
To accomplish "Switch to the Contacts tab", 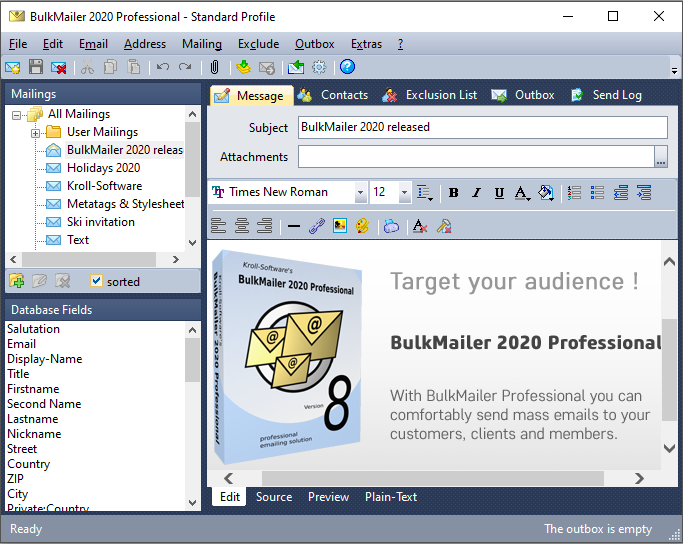I will [333, 95].
